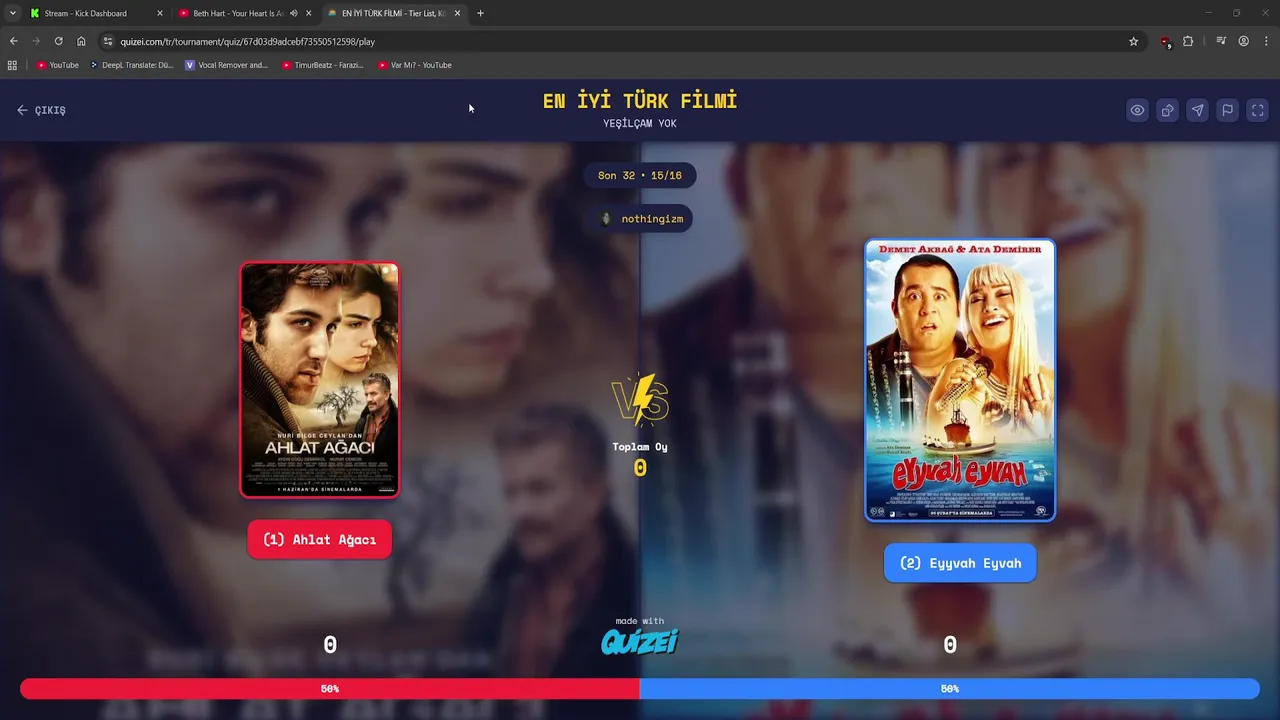Image resolution: width=1280 pixels, height=720 pixels.
Task: Click the site information icon in address bar
Action: pos(108,41)
